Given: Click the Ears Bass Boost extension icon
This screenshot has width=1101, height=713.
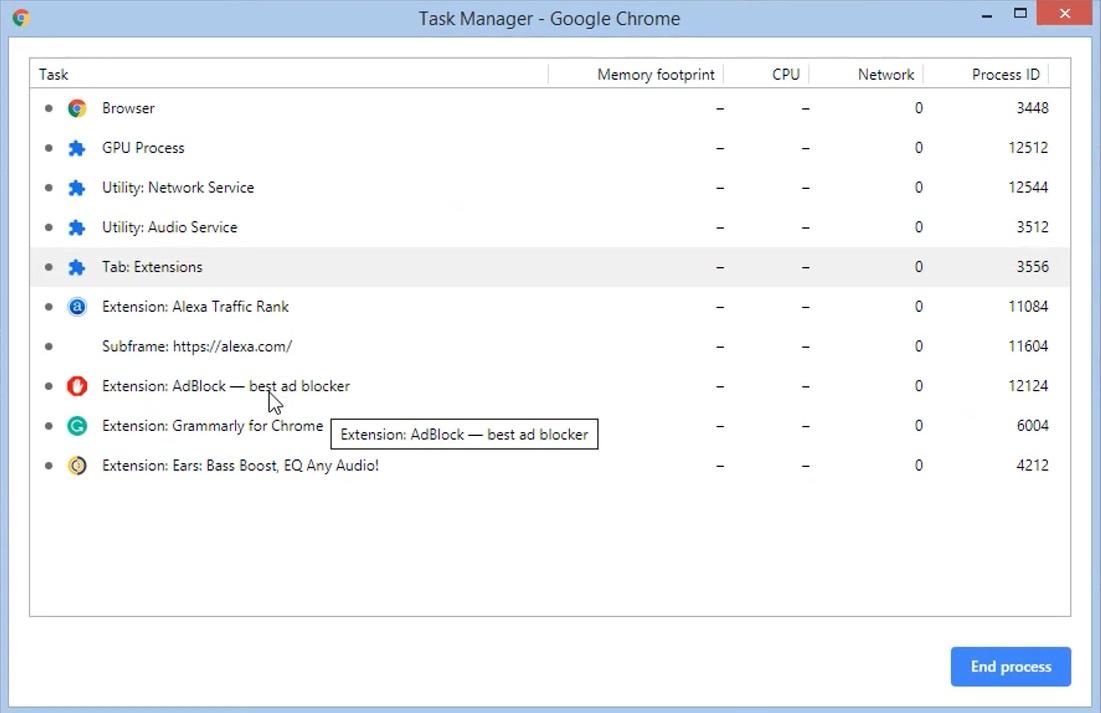Looking at the screenshot, I should (77, 466).
